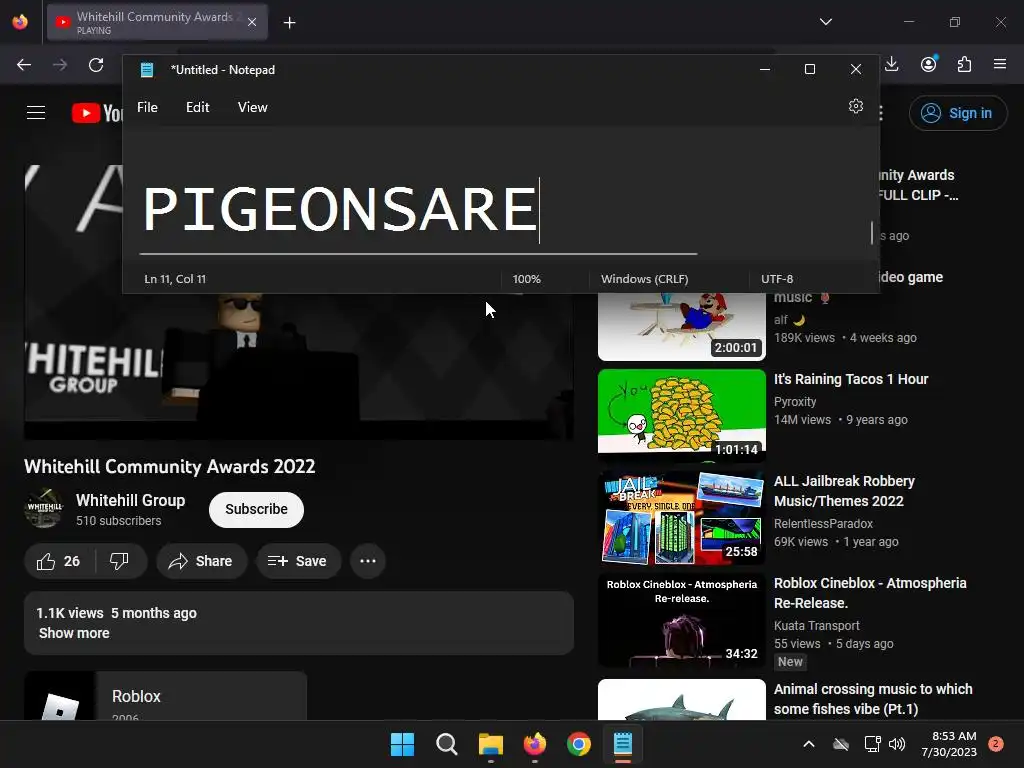Viewport: 1024px width, 768px height.
Task: Select the Whitehill Community Awards tab
Action: [x=157, y=22]
